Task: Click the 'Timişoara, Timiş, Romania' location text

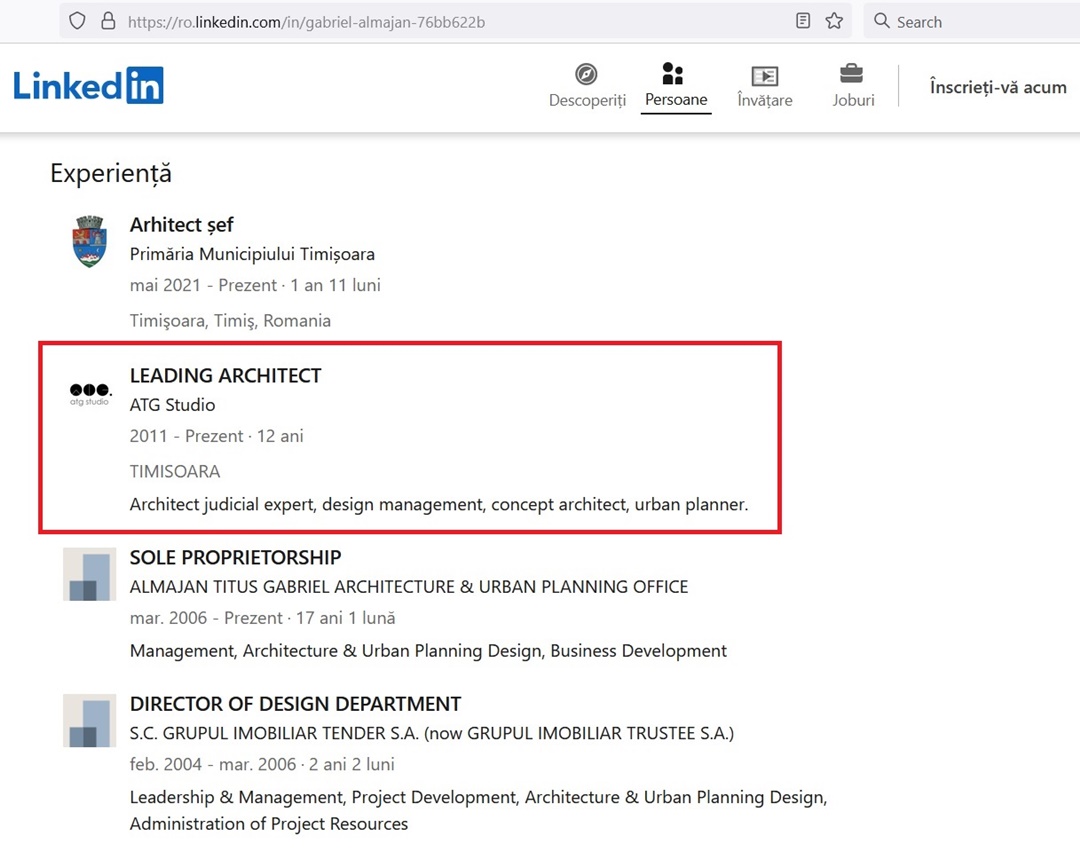Action: point(230,321)
